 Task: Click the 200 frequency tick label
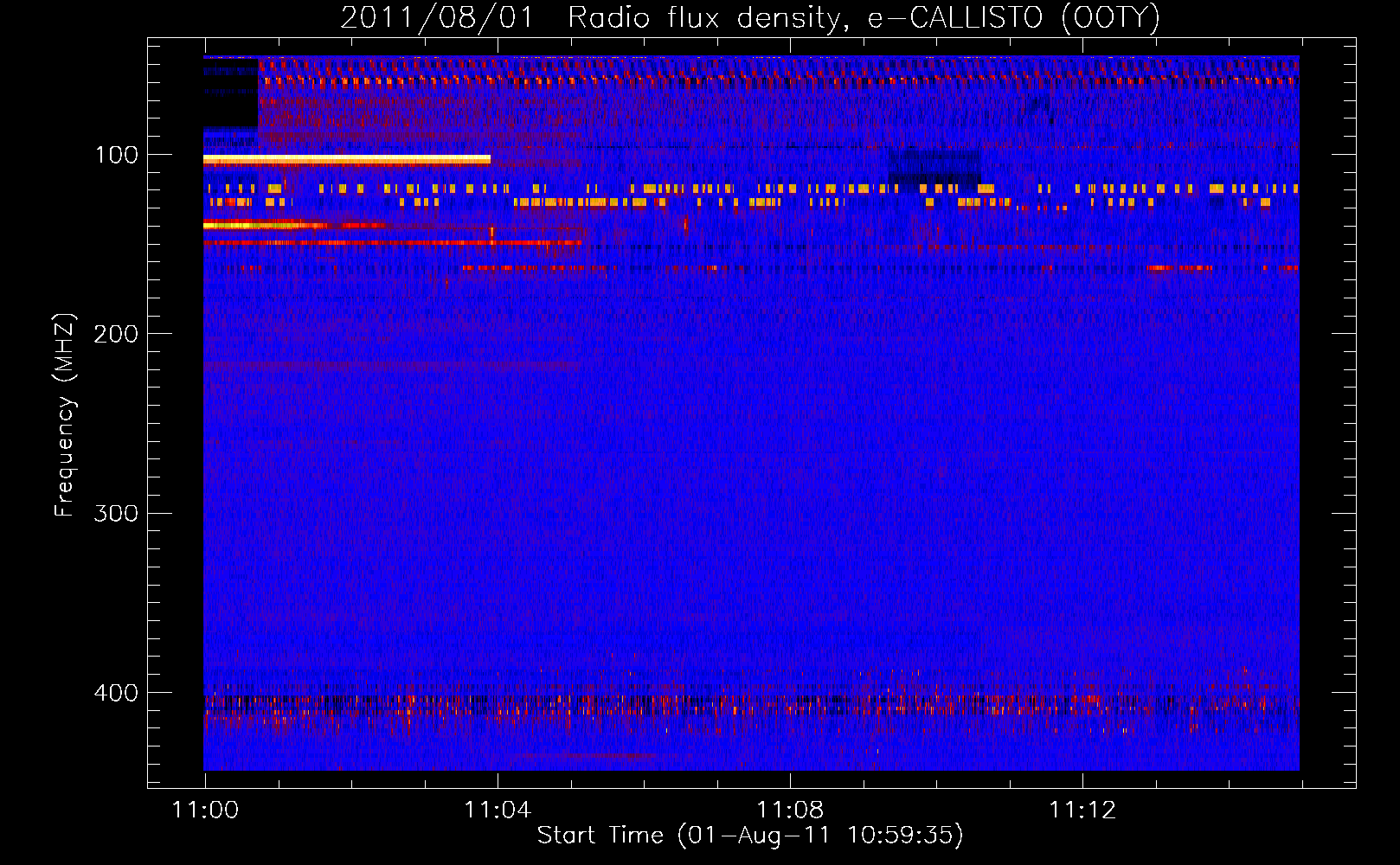[116, 334]
